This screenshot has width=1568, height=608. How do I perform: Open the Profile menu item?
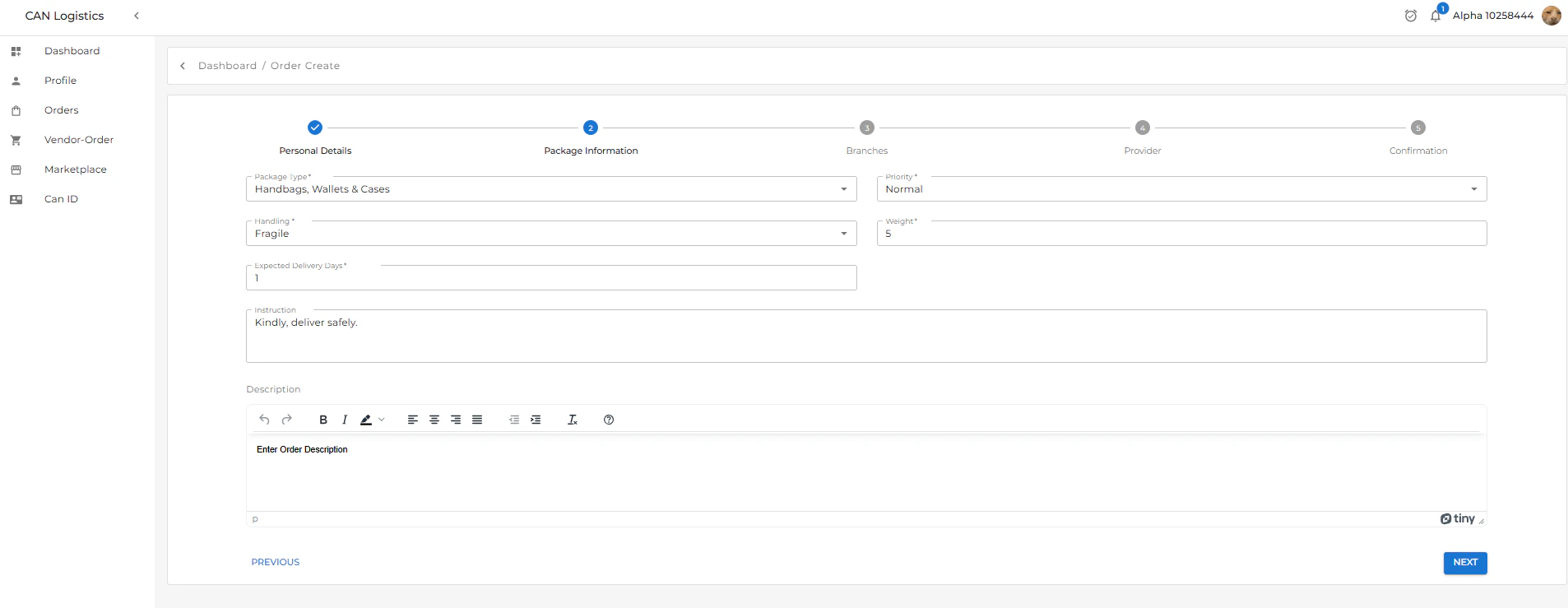coord(61,81)
